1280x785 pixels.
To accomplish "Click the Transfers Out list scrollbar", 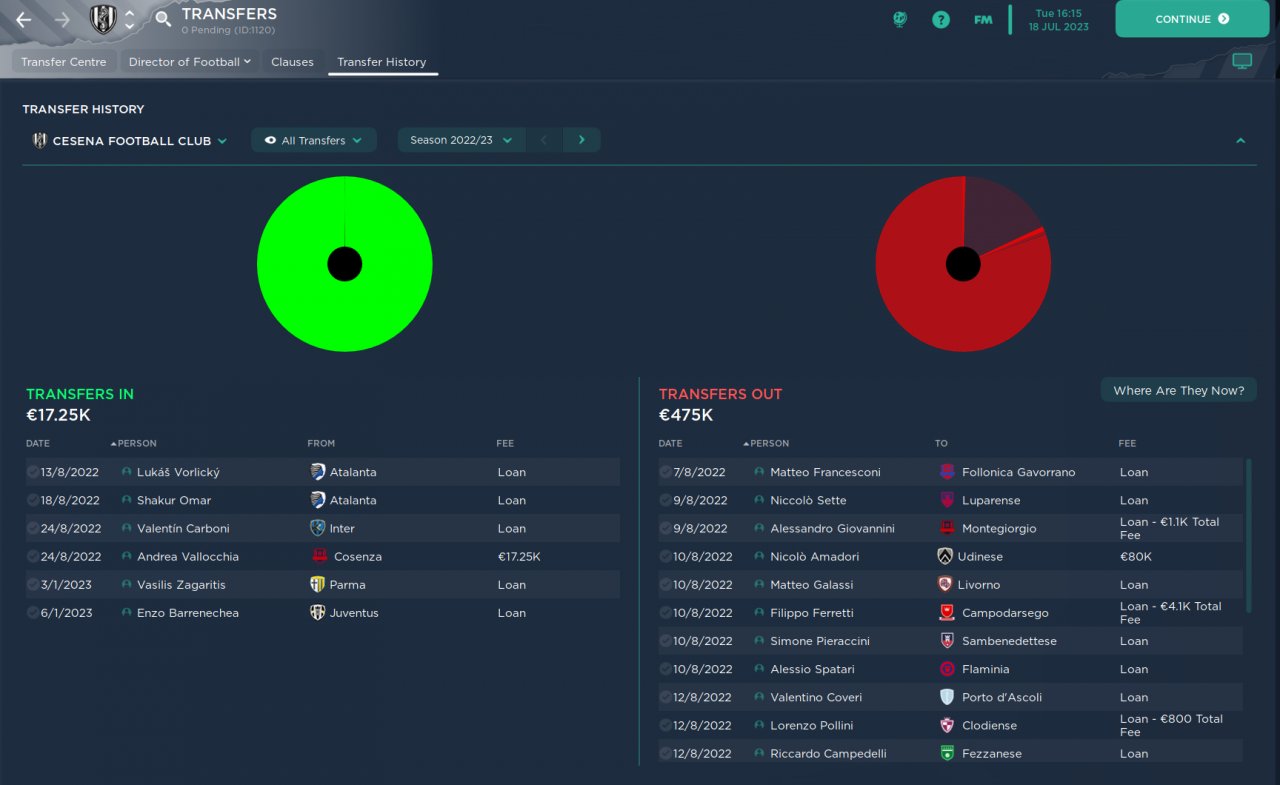I will (1250, 535).
